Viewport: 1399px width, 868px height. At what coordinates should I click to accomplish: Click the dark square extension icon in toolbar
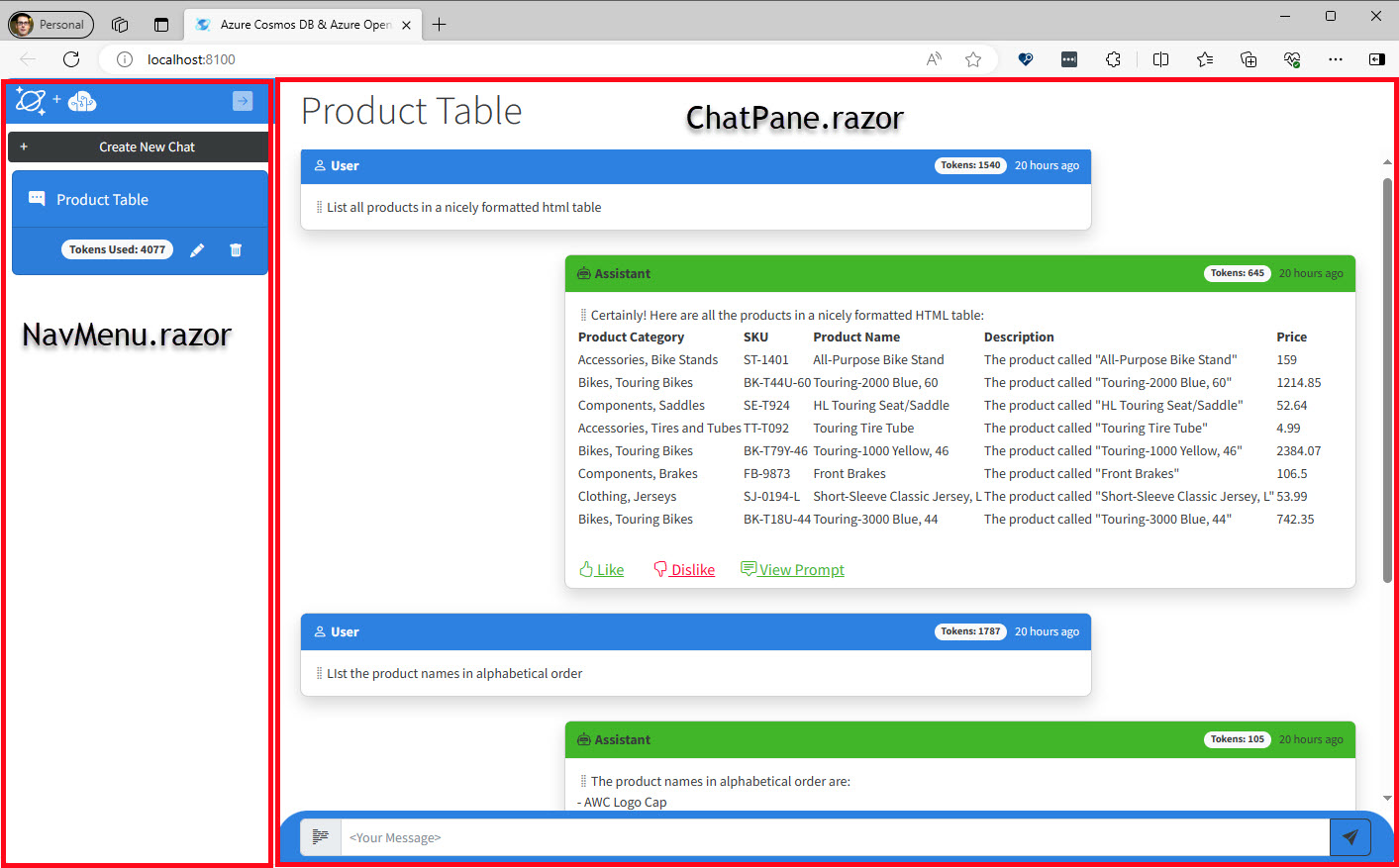point(1069,59)
